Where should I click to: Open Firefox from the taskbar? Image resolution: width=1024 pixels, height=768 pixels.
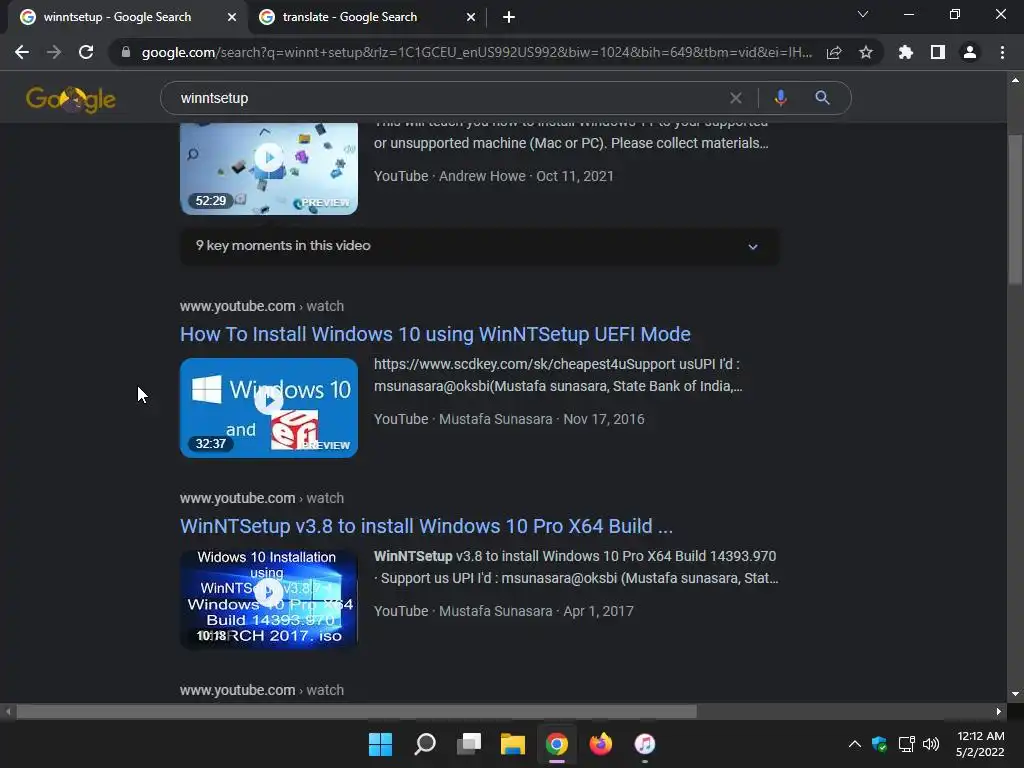tap(601, 744)
